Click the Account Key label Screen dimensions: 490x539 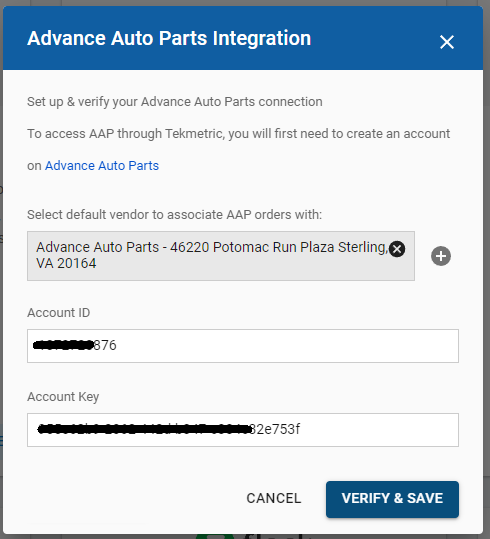click(x=63, y=397)
